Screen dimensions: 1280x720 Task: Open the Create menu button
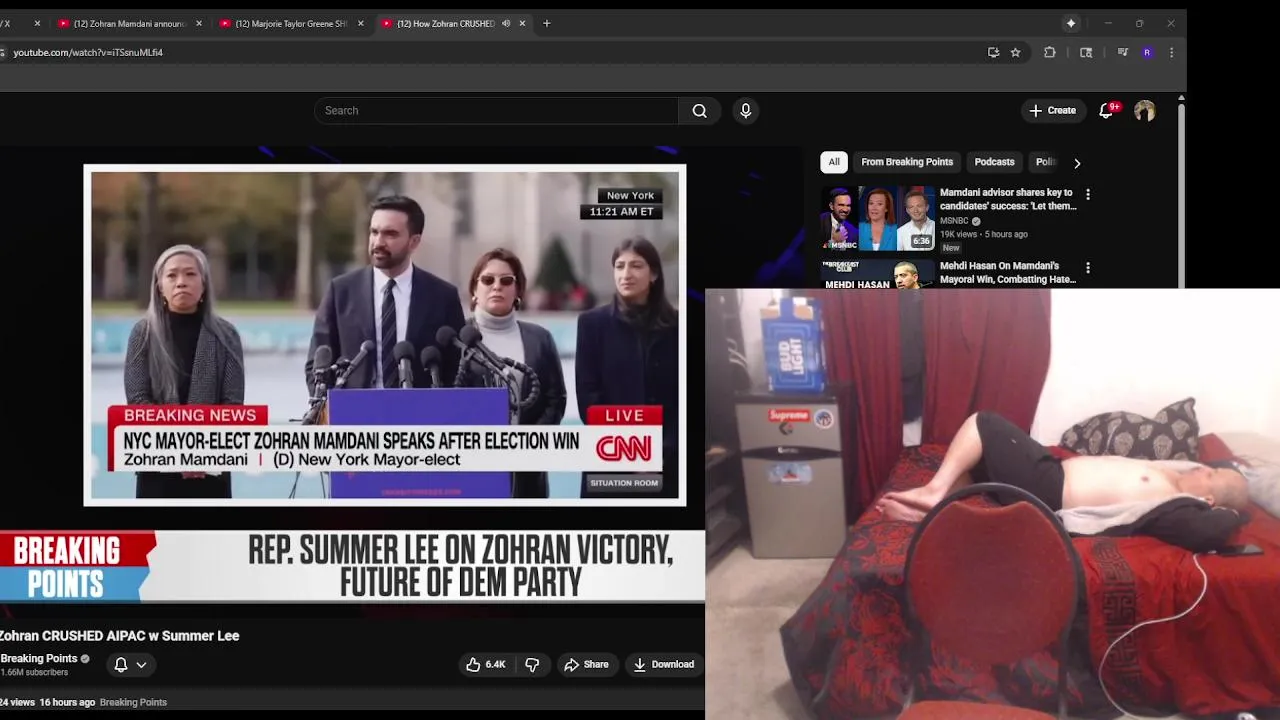point(1053,111)
